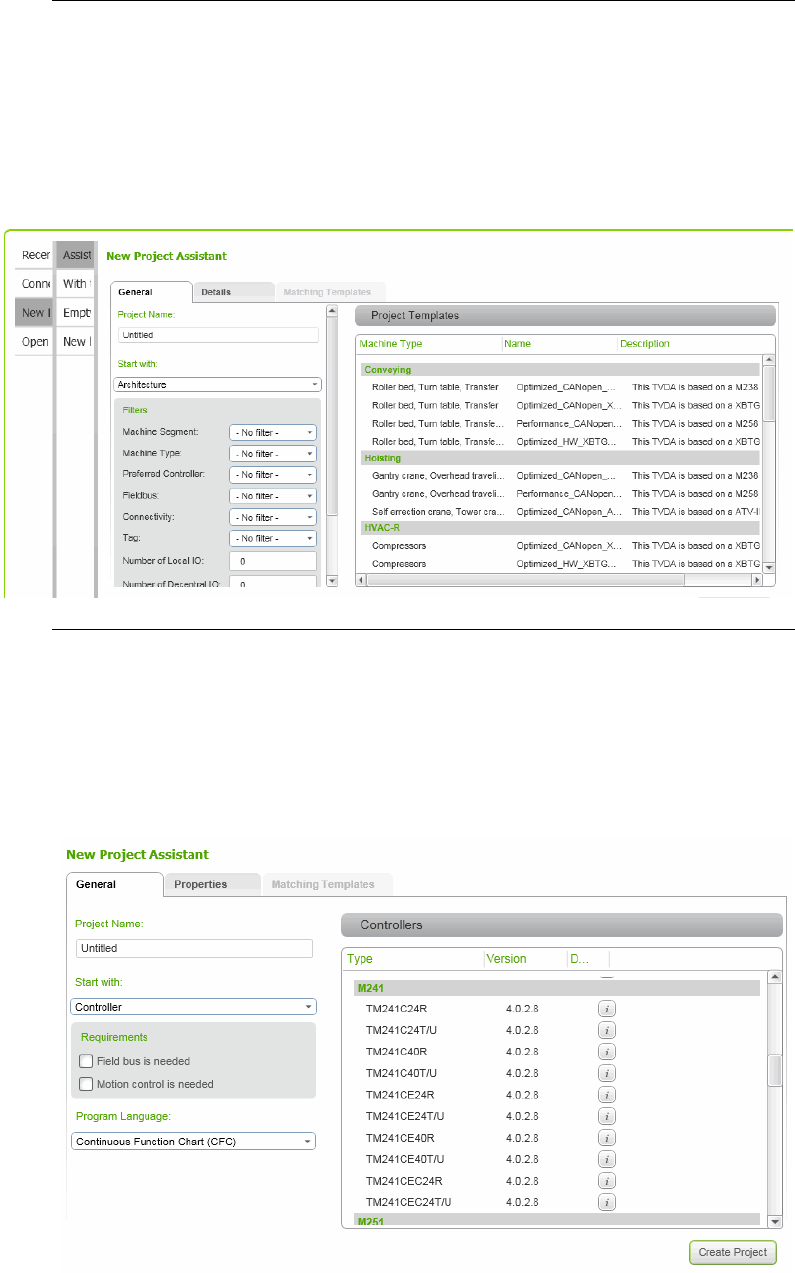Viewport: 795px width, 1273px height.
Task: Open Program Language dropdown
Action: (x=193, y=1141)
